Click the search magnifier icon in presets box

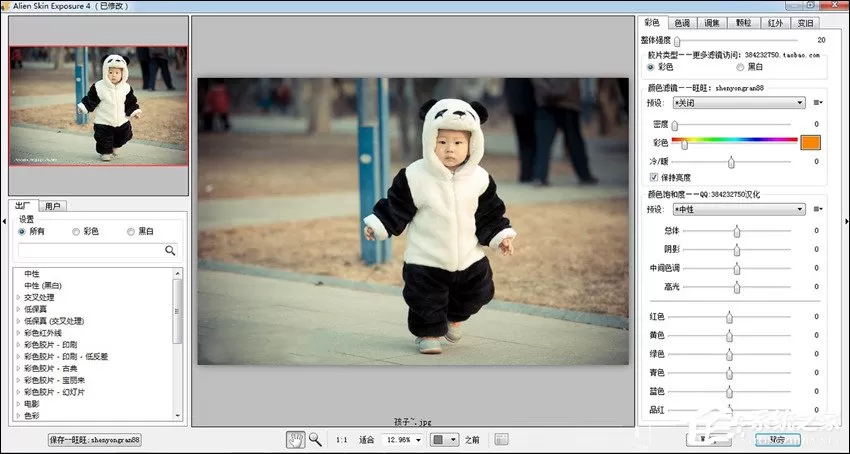pos(170,250)
